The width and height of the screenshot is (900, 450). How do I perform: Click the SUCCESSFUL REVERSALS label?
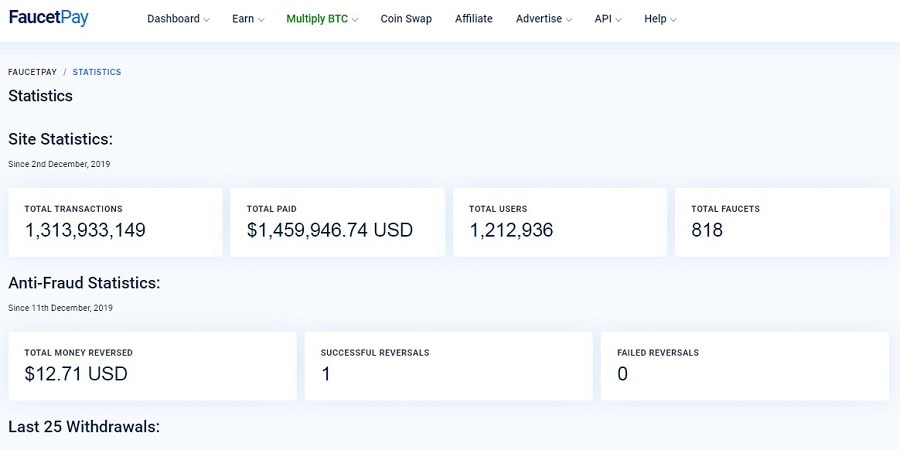pos(375,352)
